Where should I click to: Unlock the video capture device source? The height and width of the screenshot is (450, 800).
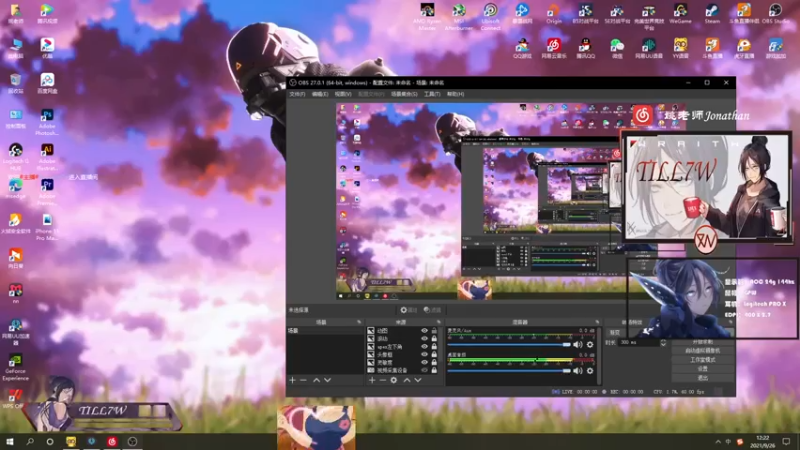434,370
